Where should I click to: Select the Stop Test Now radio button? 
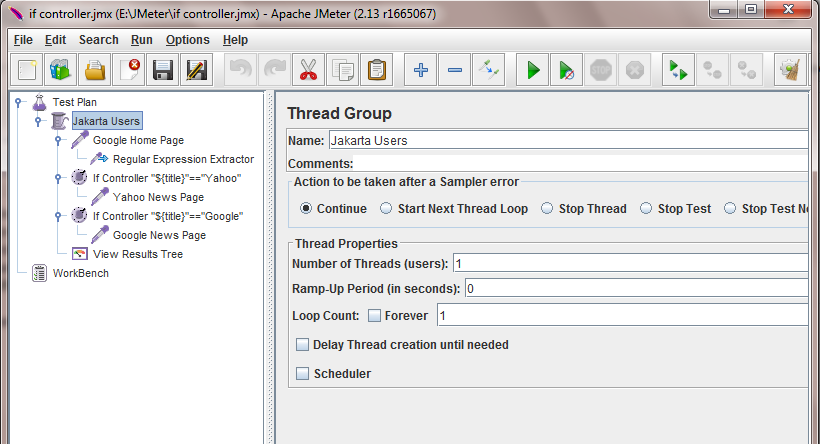point(730,209)
